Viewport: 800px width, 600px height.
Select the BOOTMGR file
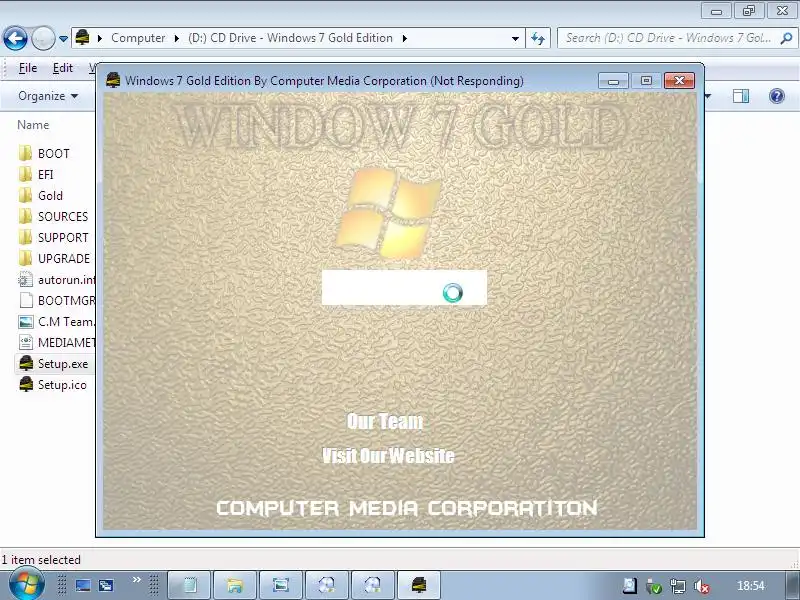(x=56, y=301)
